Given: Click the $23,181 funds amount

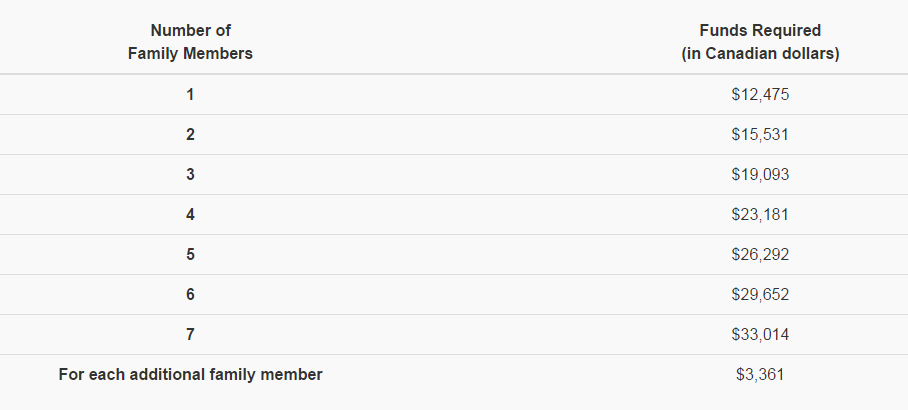Looking at the screenshot, I should point(760,215).
